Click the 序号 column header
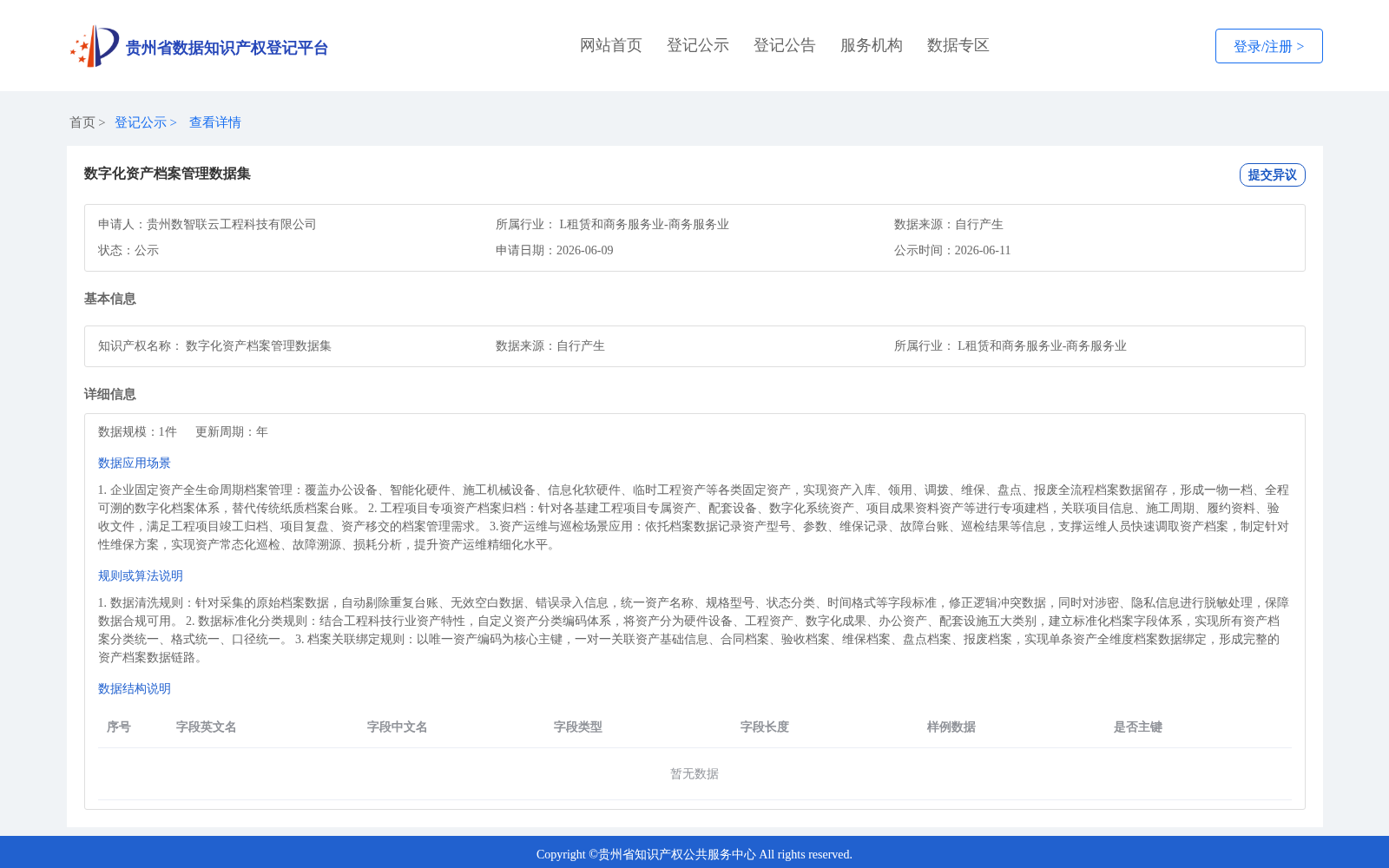Viewport: 1389px width, 868px height. tap(119, 727)
